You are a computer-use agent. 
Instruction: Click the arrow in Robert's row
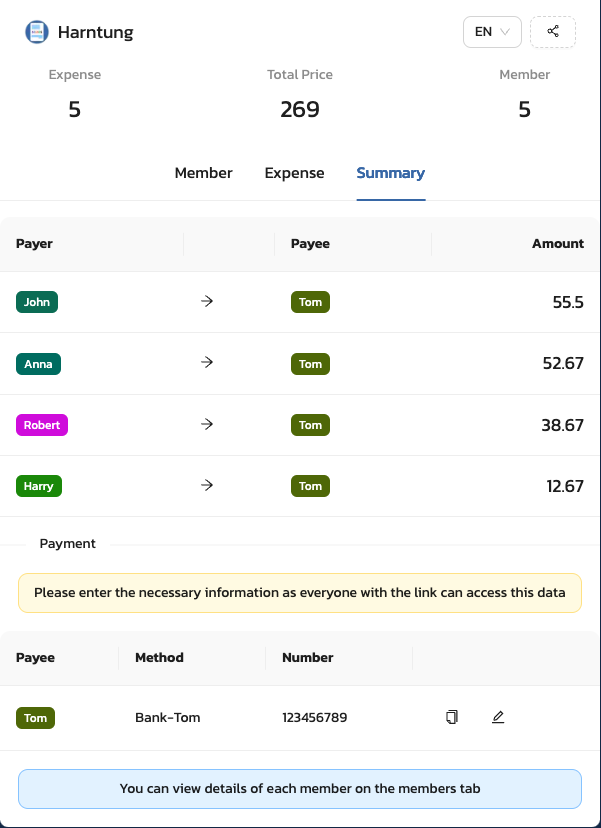pyautogui.click(x=207, y=424)
